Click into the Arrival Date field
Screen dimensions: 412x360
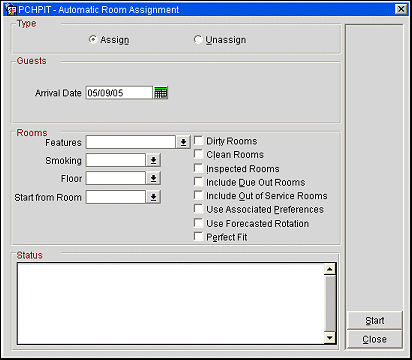119,93
